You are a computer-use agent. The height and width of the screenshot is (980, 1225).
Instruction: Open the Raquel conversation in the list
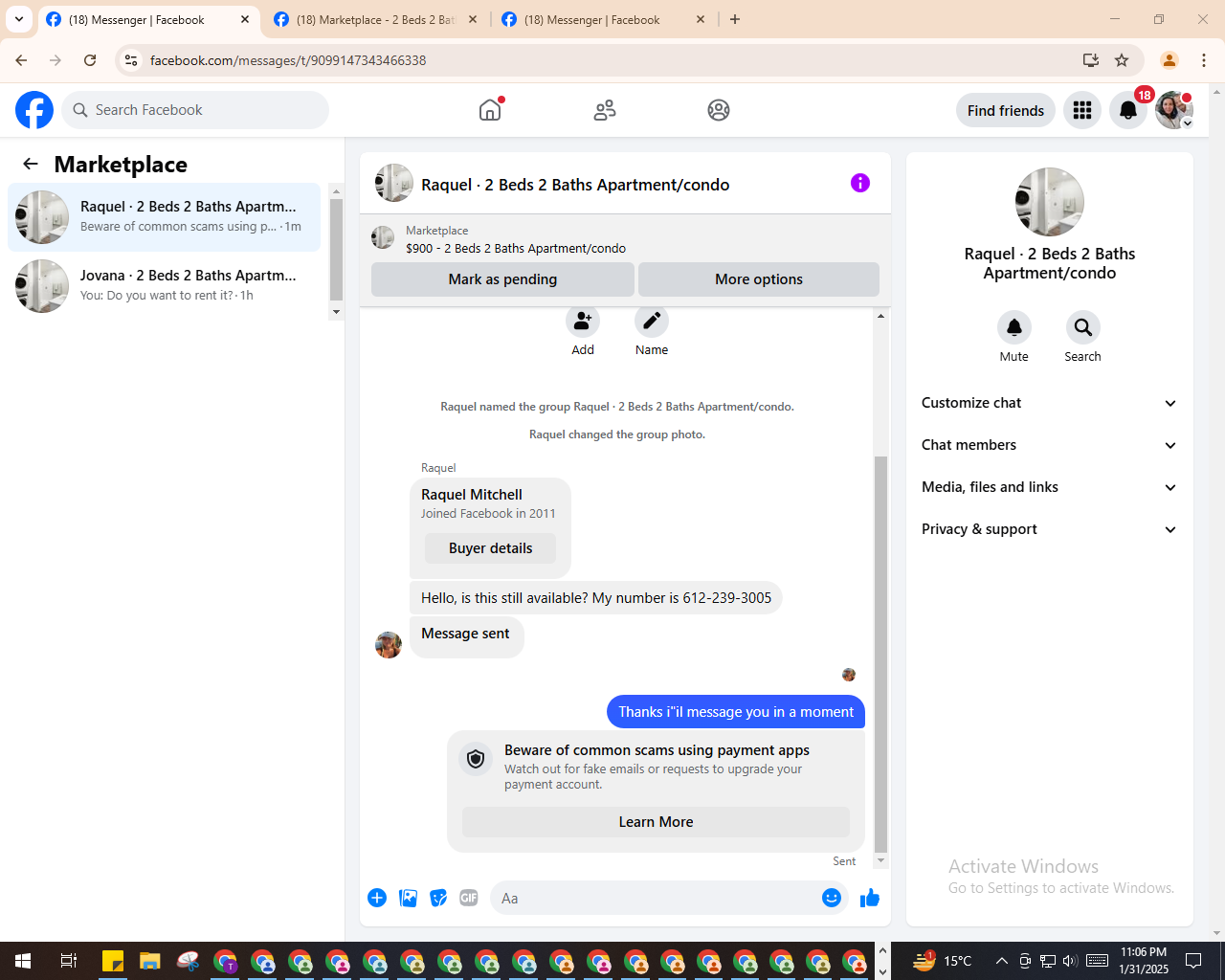point(165,217)
